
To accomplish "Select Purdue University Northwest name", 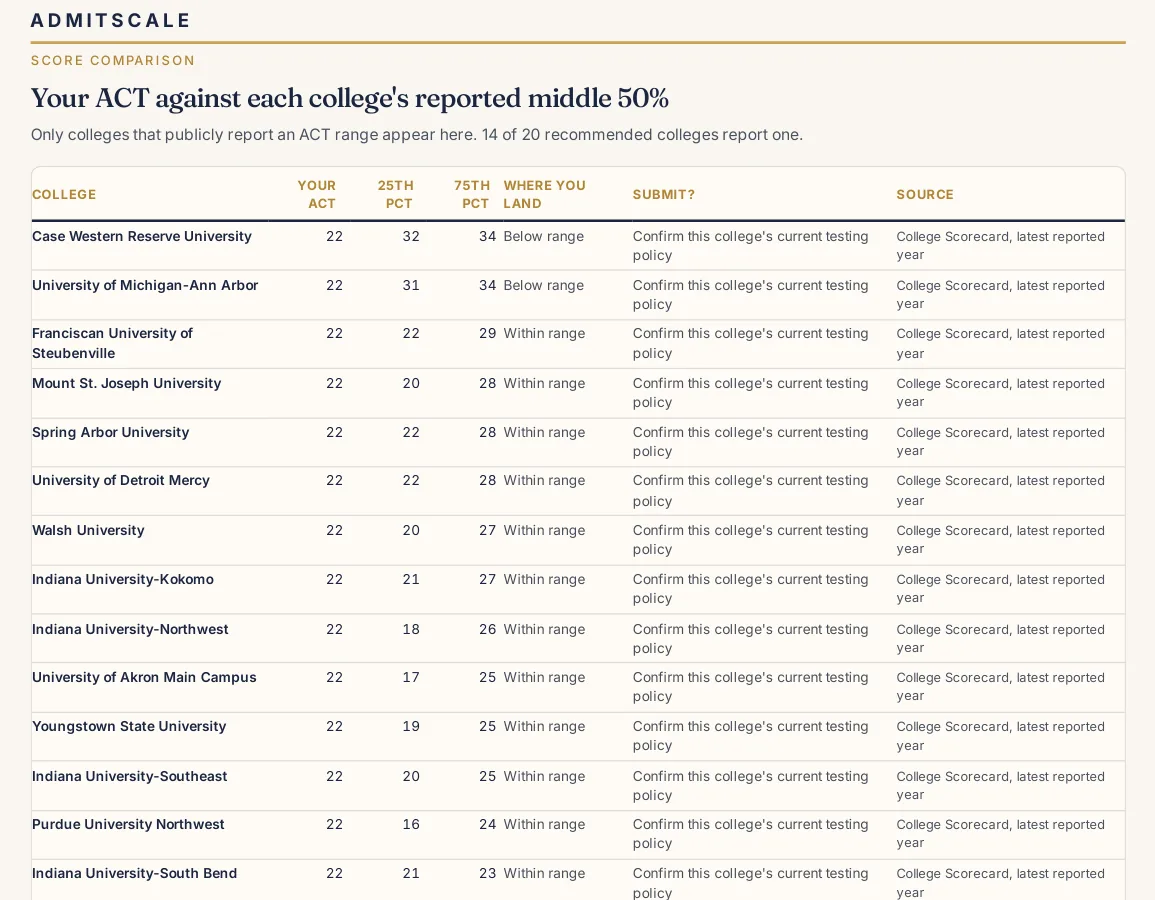I will pos(127,824).
